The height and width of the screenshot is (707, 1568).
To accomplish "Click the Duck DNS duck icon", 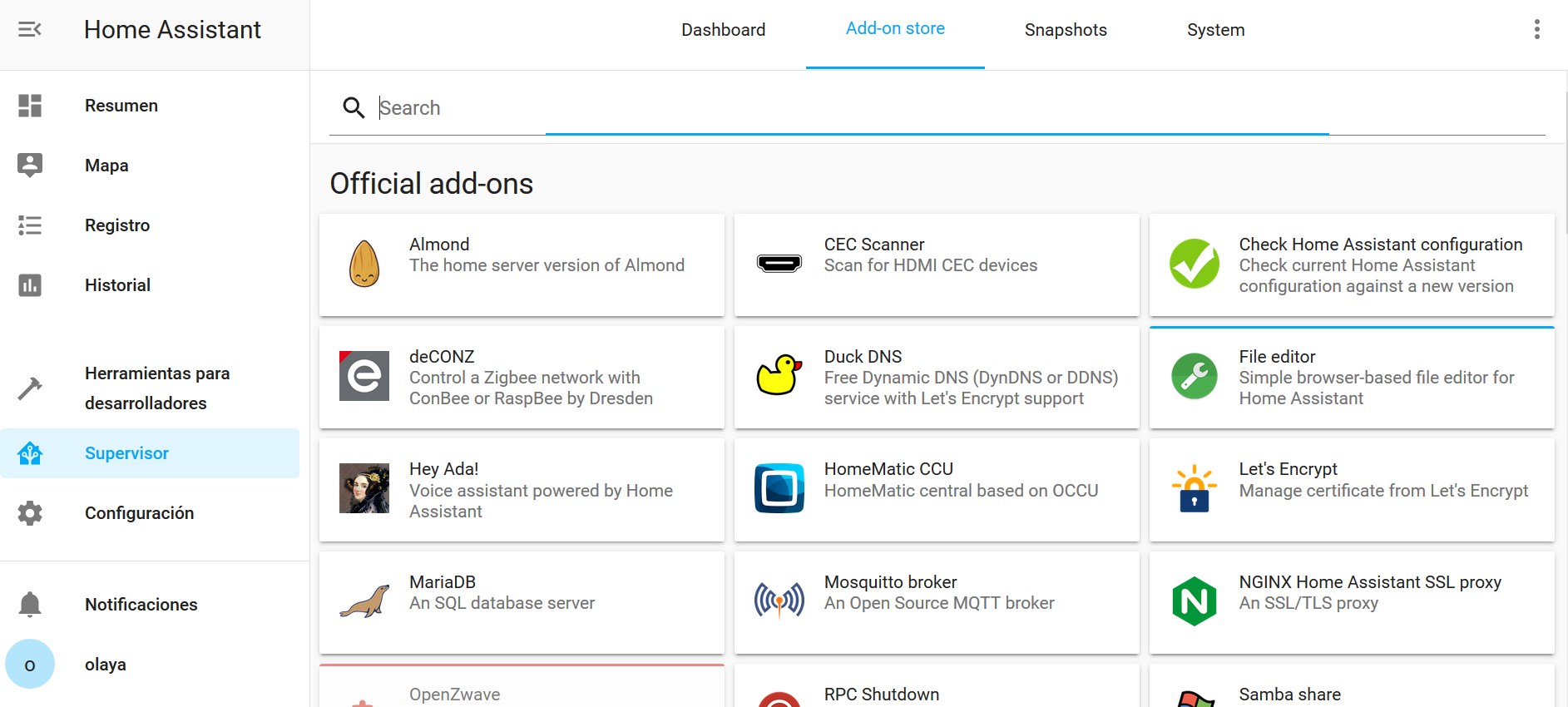I will [779, 375].
